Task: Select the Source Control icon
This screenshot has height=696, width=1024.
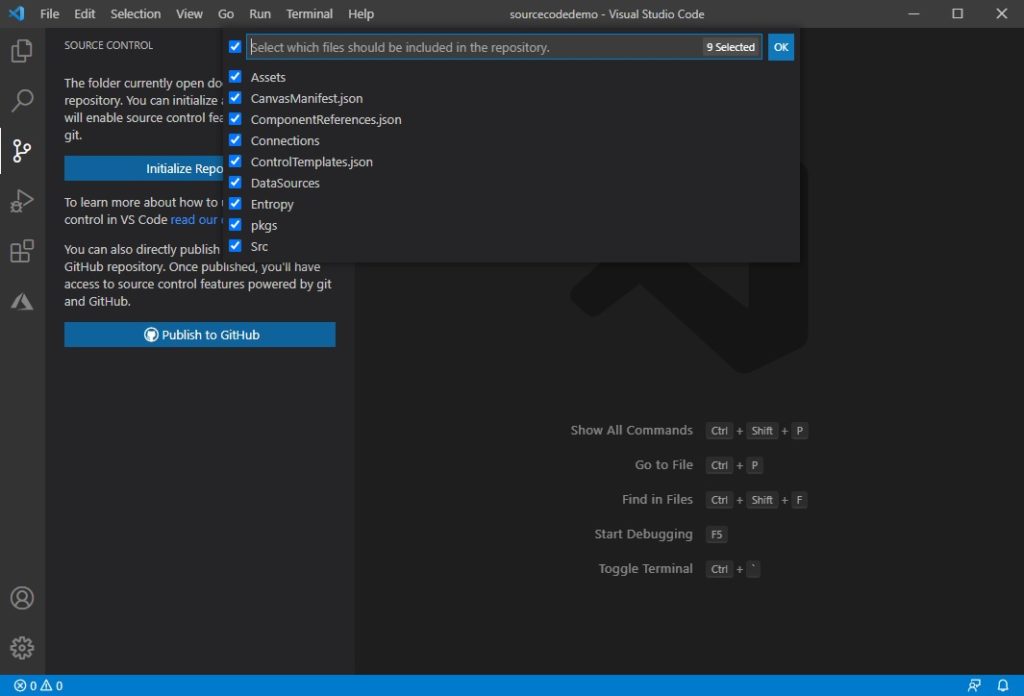Action: pyautogui.click(x=22, y=151)
